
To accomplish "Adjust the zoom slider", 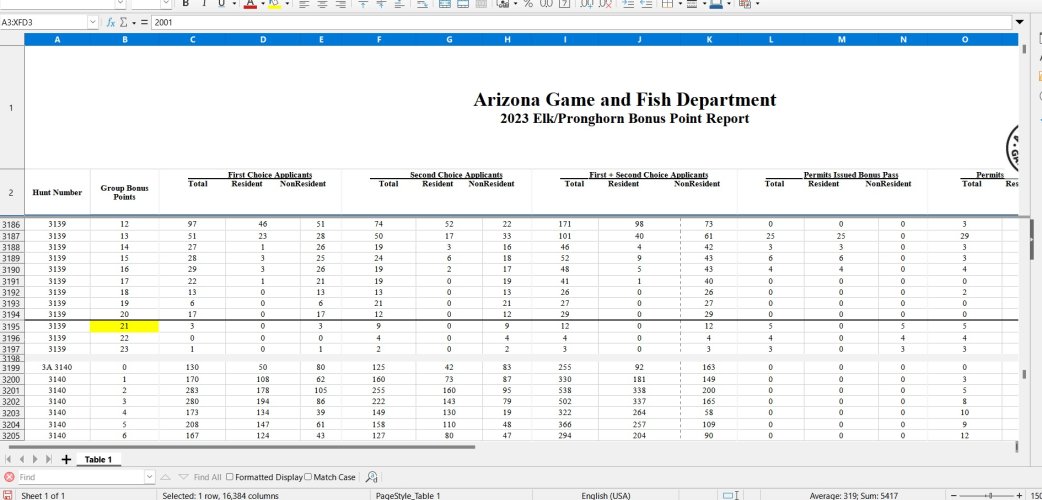I will coord(991,495).
